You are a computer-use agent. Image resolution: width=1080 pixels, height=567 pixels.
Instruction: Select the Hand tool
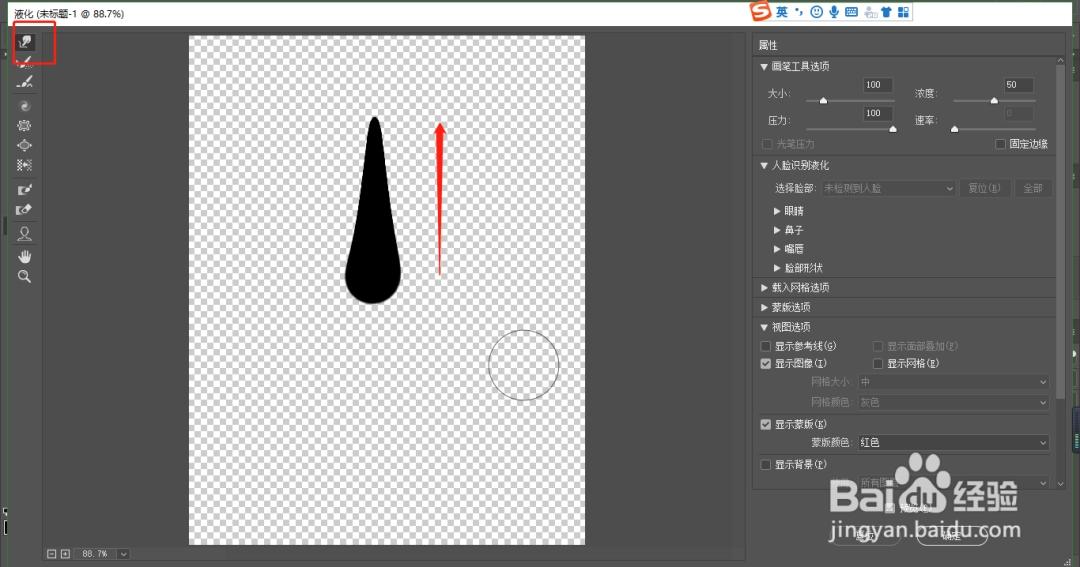[25, 256]
